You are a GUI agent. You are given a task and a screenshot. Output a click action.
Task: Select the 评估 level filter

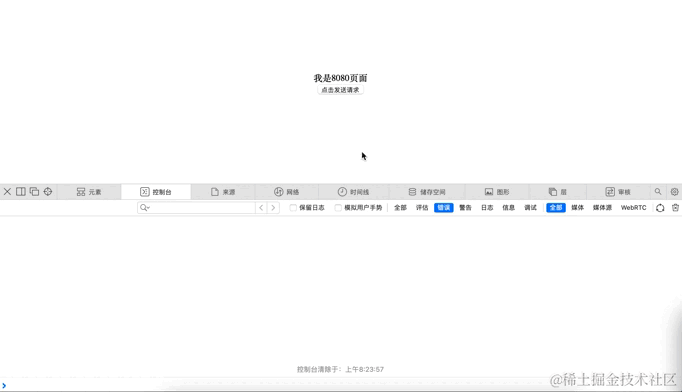422,208
